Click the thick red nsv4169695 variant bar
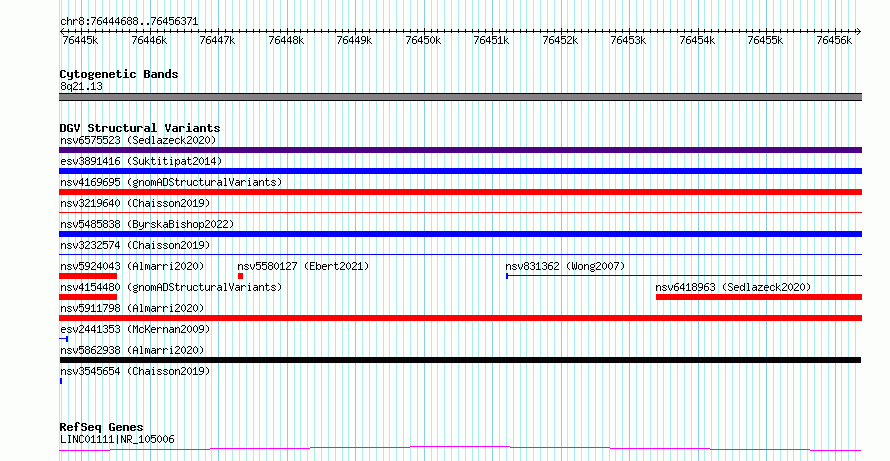 (x=460, y=192)
